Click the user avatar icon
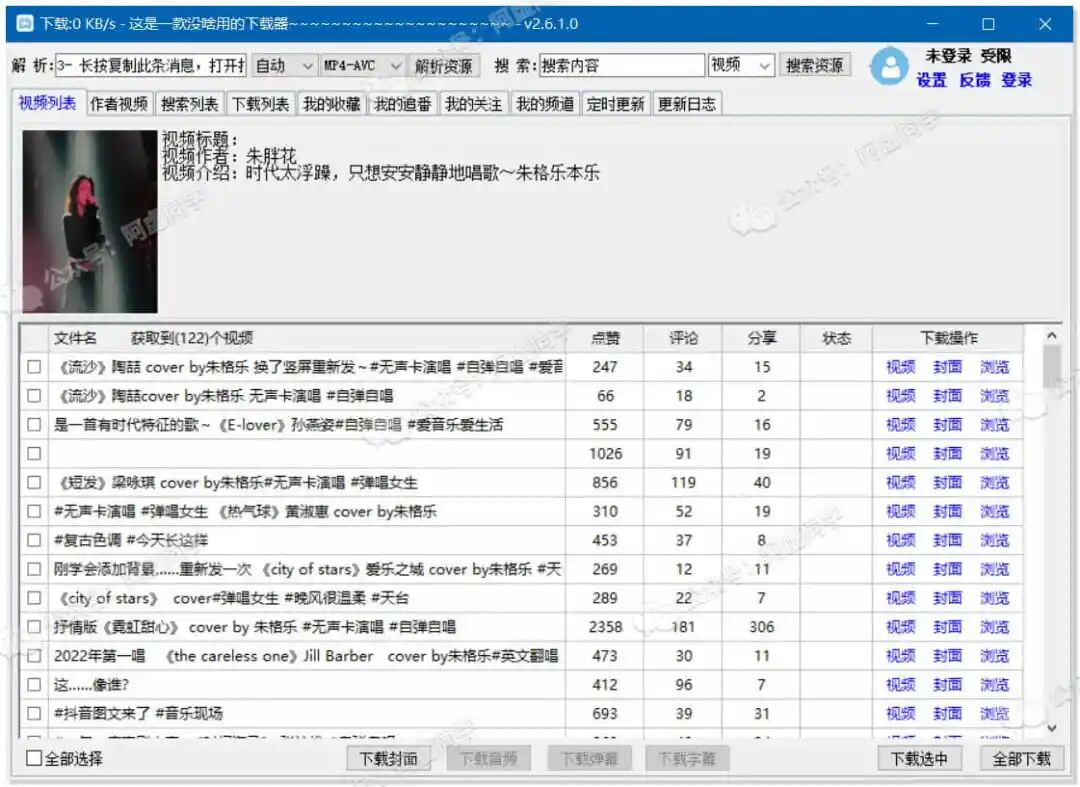Viewport: 1080px width, 787px height. pyautogui.click(x=889, y=66)
